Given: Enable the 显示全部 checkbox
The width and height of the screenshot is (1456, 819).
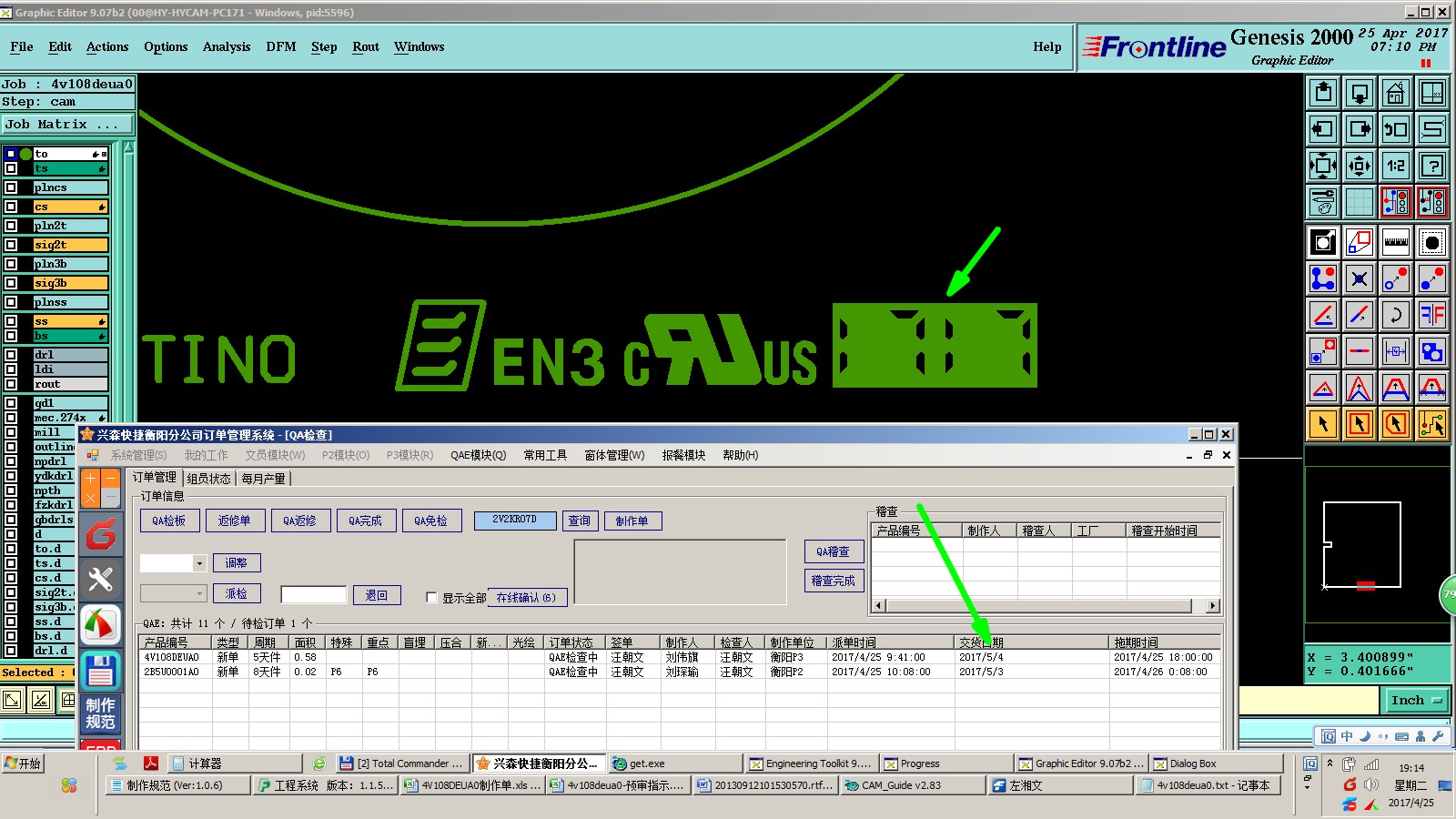Looking at the screenshot, I should point(431,598).
